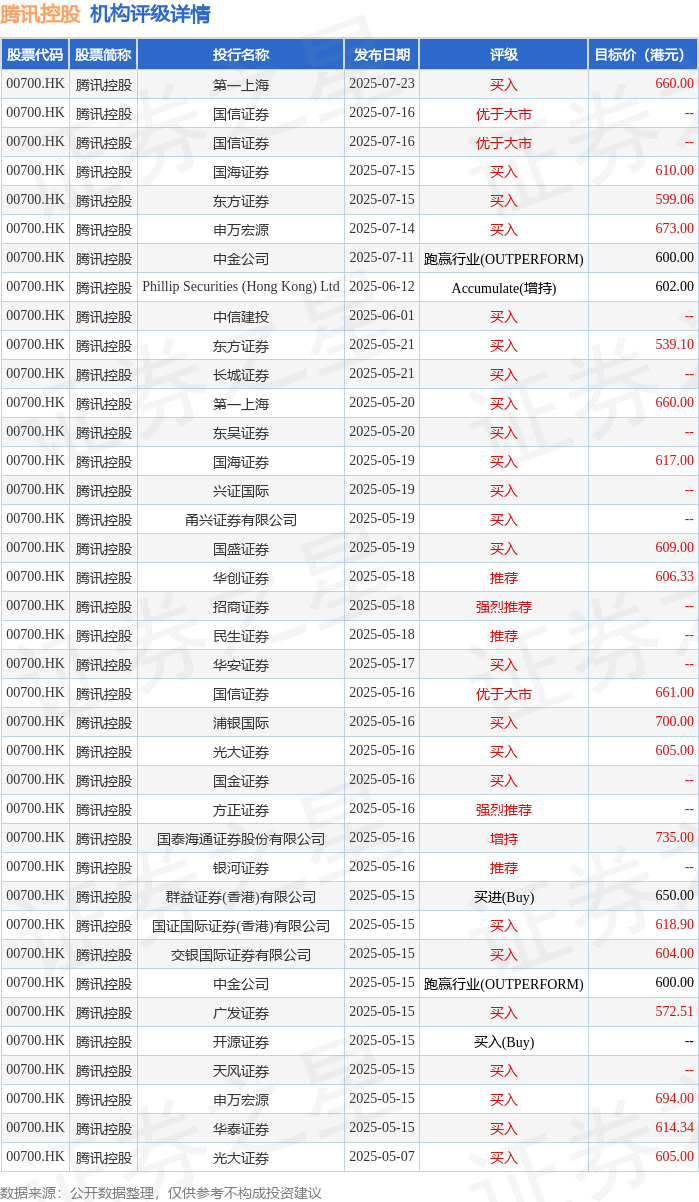This screenshot has height=1202, width=699.
Task: Select the date 2025-07-14
Action: coord(382,229)
